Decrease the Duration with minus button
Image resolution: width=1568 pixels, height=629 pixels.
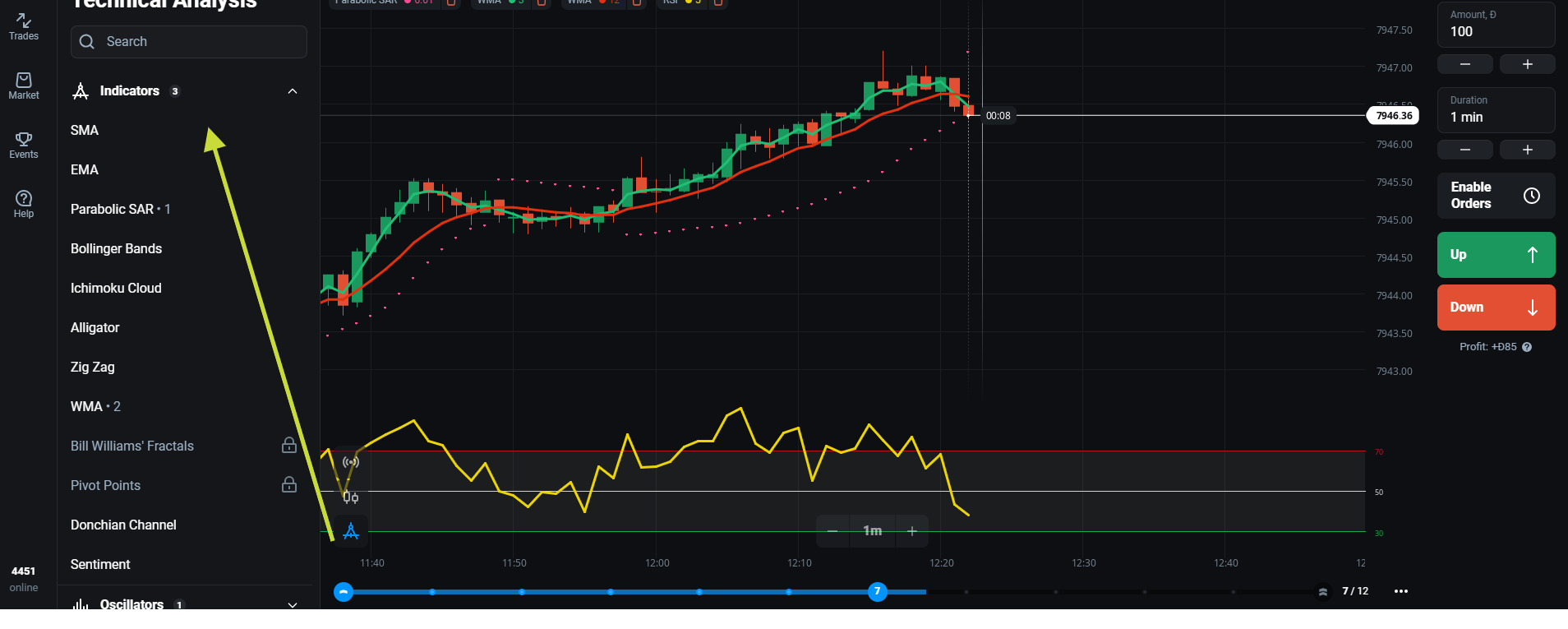click(x=1465, y=150)
